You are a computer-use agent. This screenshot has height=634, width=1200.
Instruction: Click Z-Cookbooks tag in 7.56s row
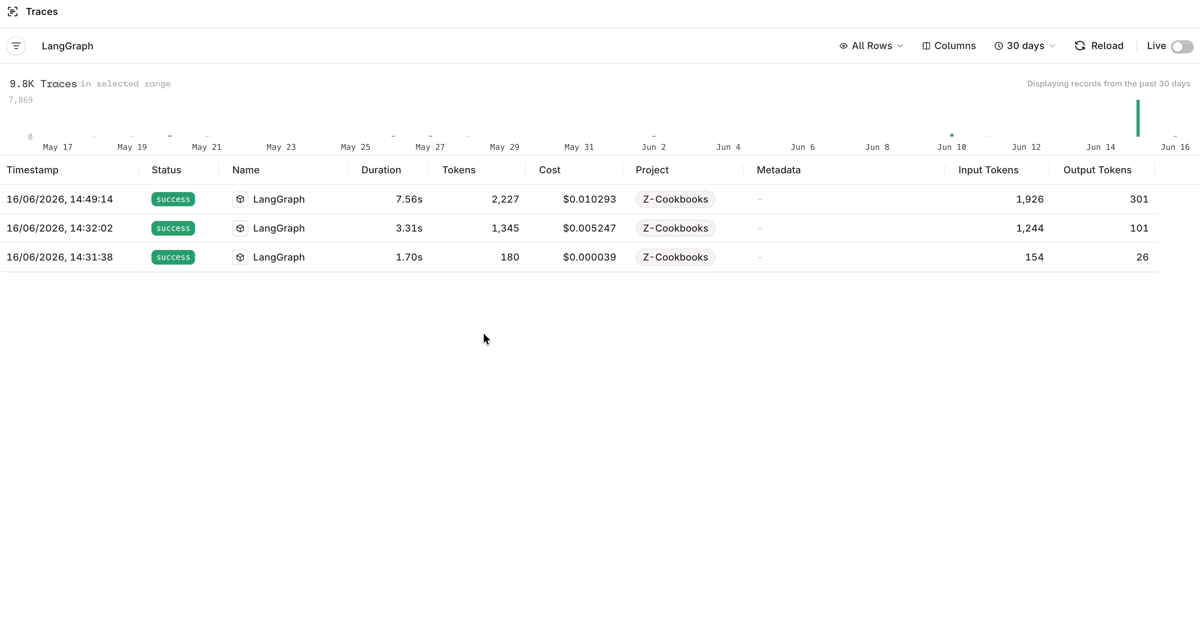click(x=675, y=199)
